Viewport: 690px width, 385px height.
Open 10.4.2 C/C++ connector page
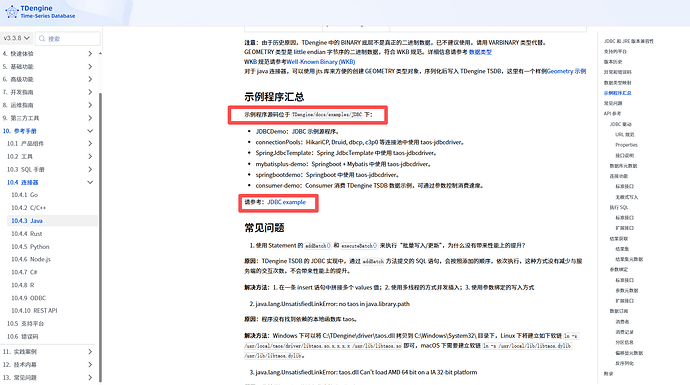pyautogui.click(x=29, y=208)
